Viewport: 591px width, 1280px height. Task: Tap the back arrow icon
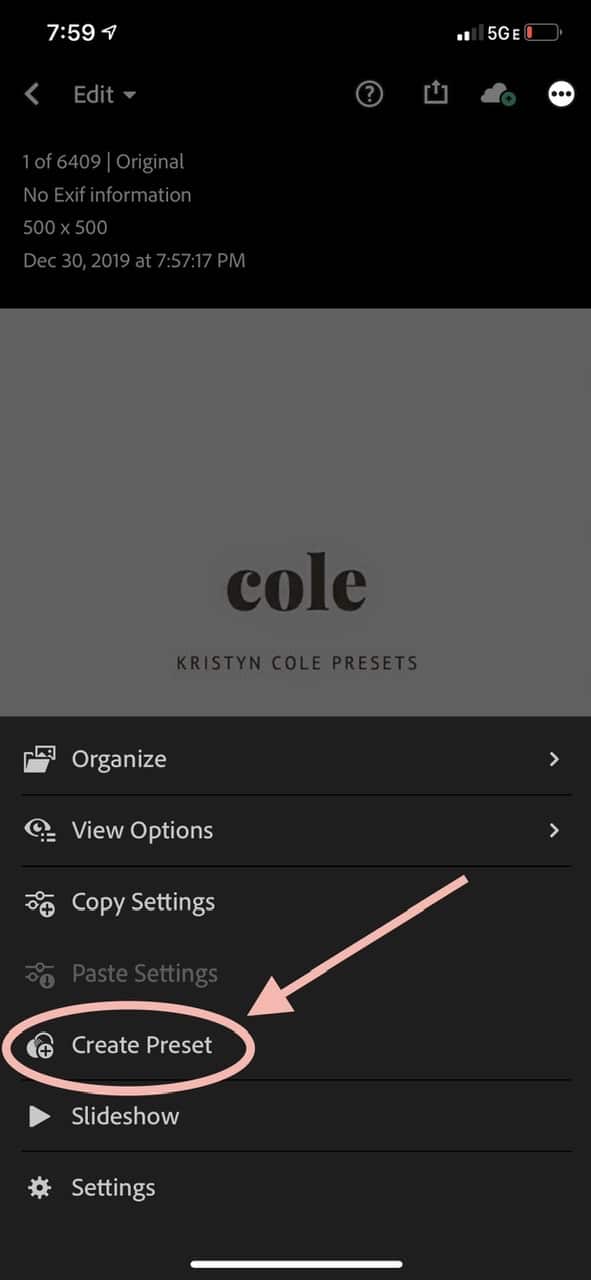(33, 94)
